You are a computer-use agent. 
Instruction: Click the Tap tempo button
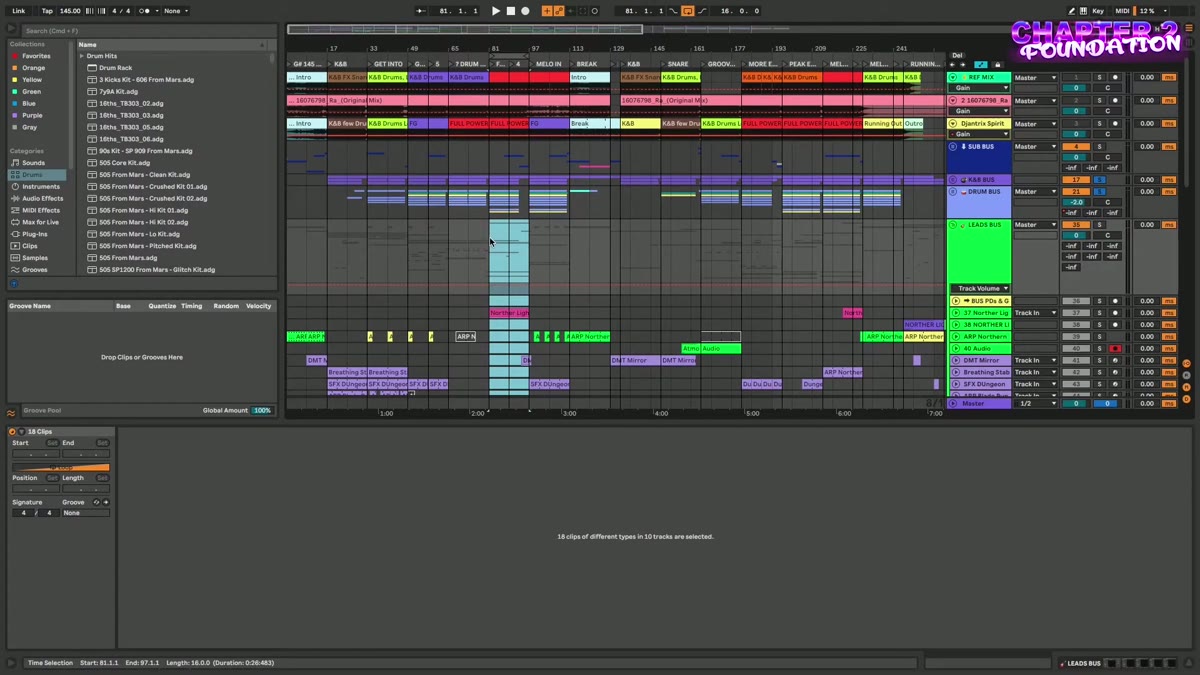coord(47,11)
